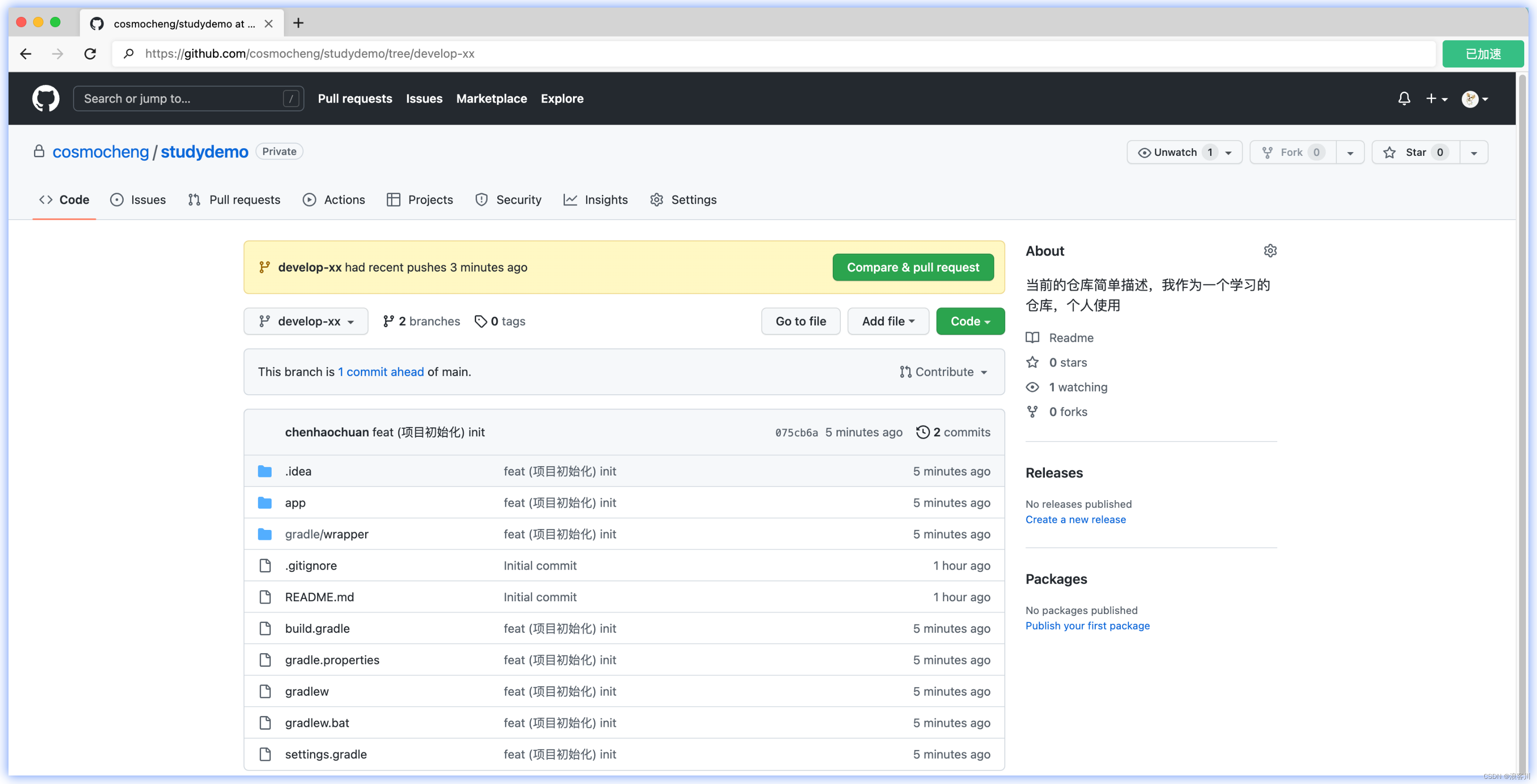Open the .idea folder icon
Screen dimensions: 1537x784
tap(265, 471)
